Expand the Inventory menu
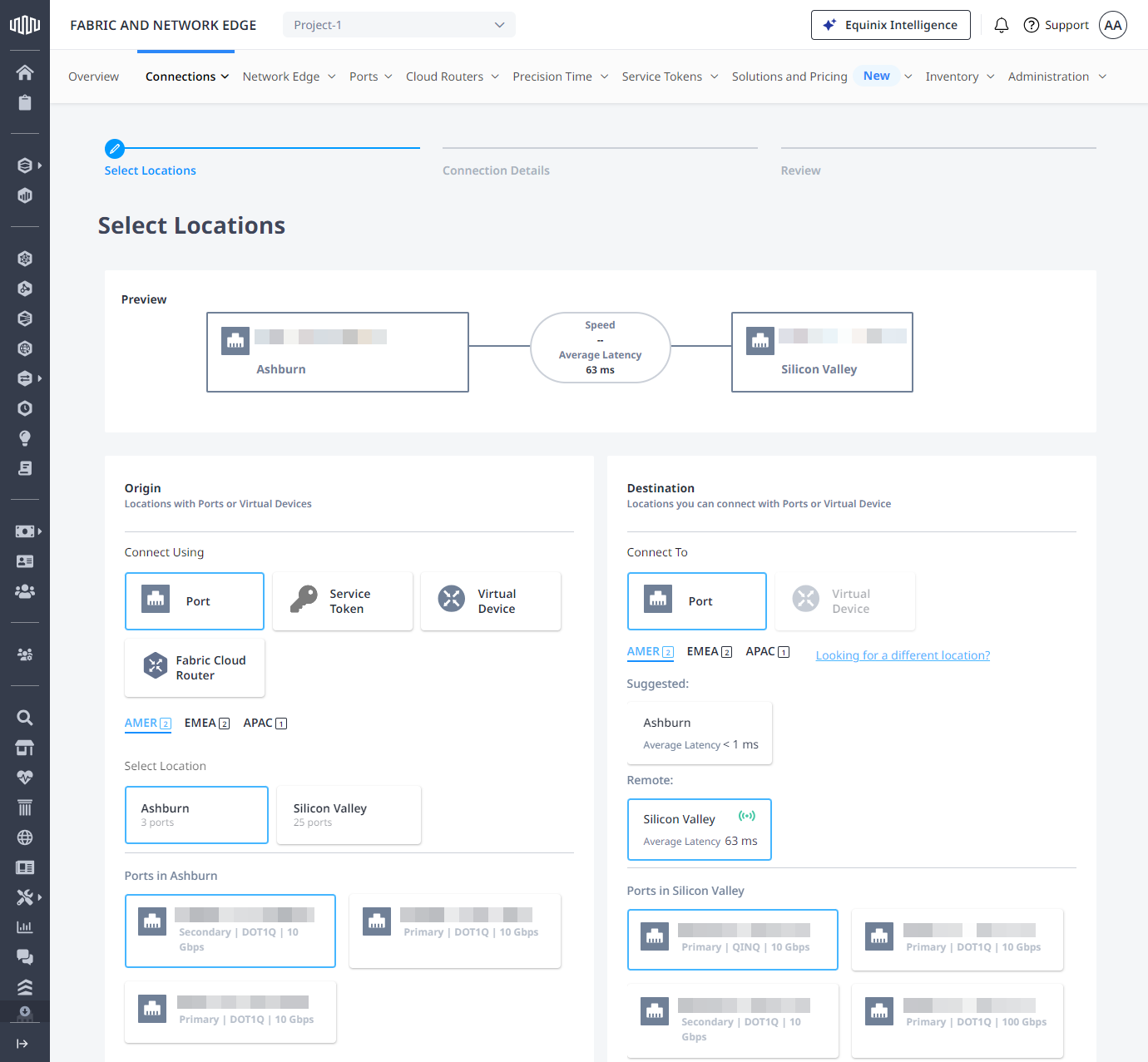 (x=960, y=77)
